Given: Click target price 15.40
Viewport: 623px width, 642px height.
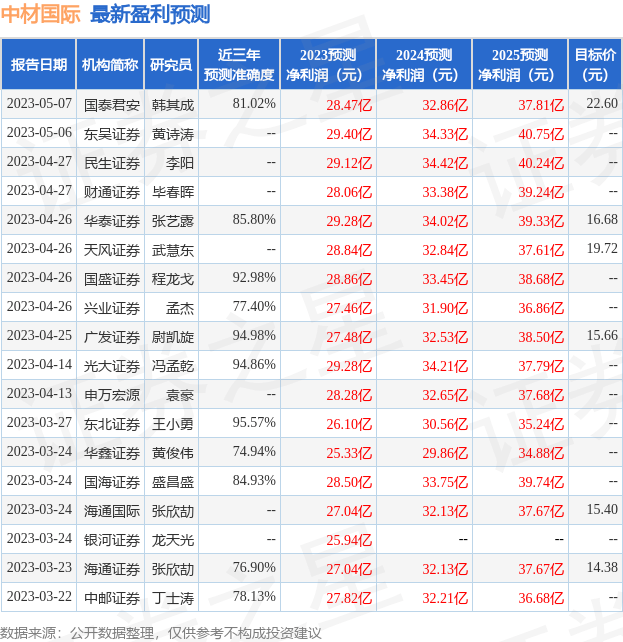Looking at the screenshot, I should tap(602, 509).
